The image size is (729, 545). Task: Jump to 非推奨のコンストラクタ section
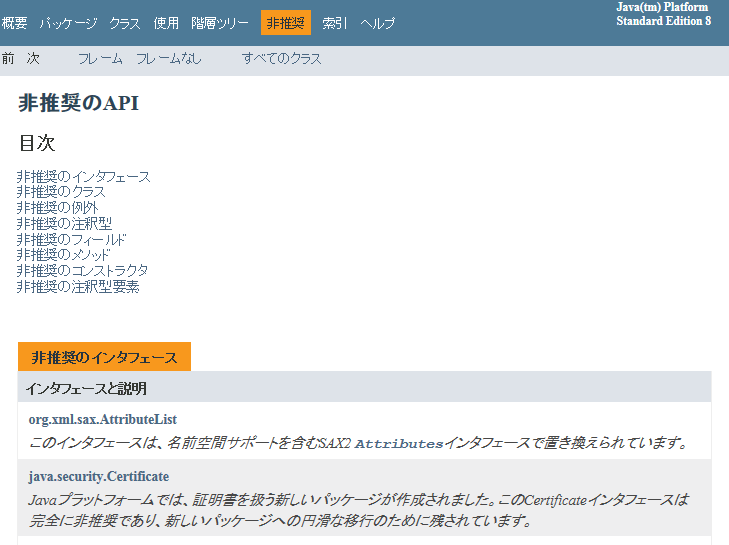point(83,271)
